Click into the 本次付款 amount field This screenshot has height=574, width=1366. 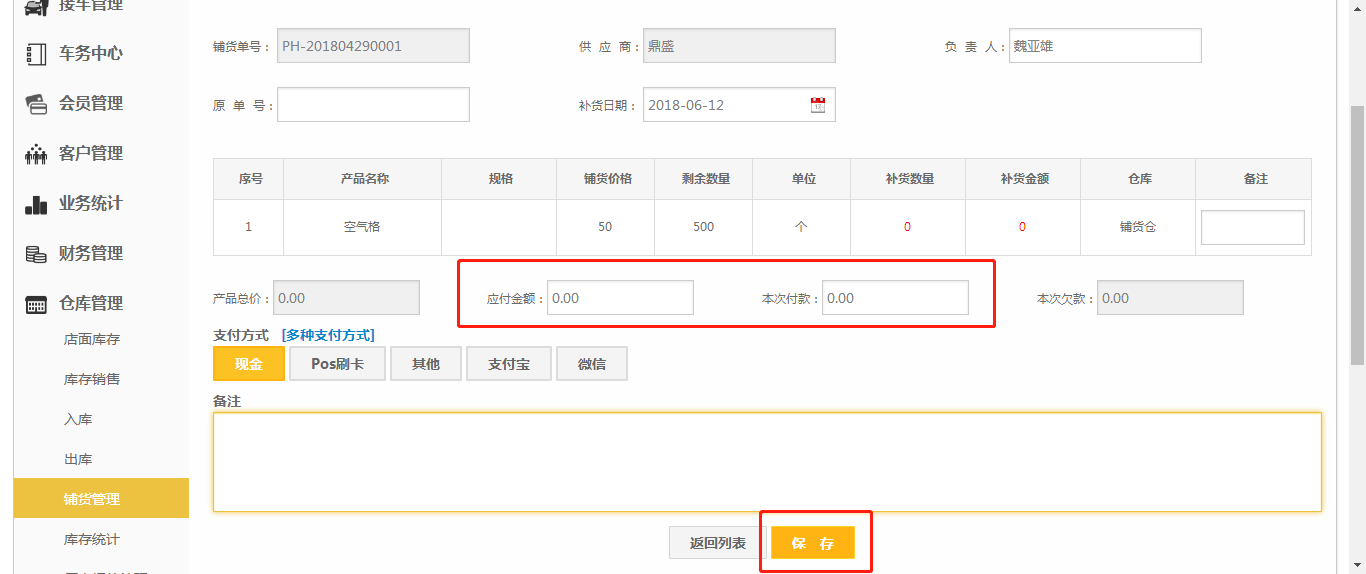[894, 298]
